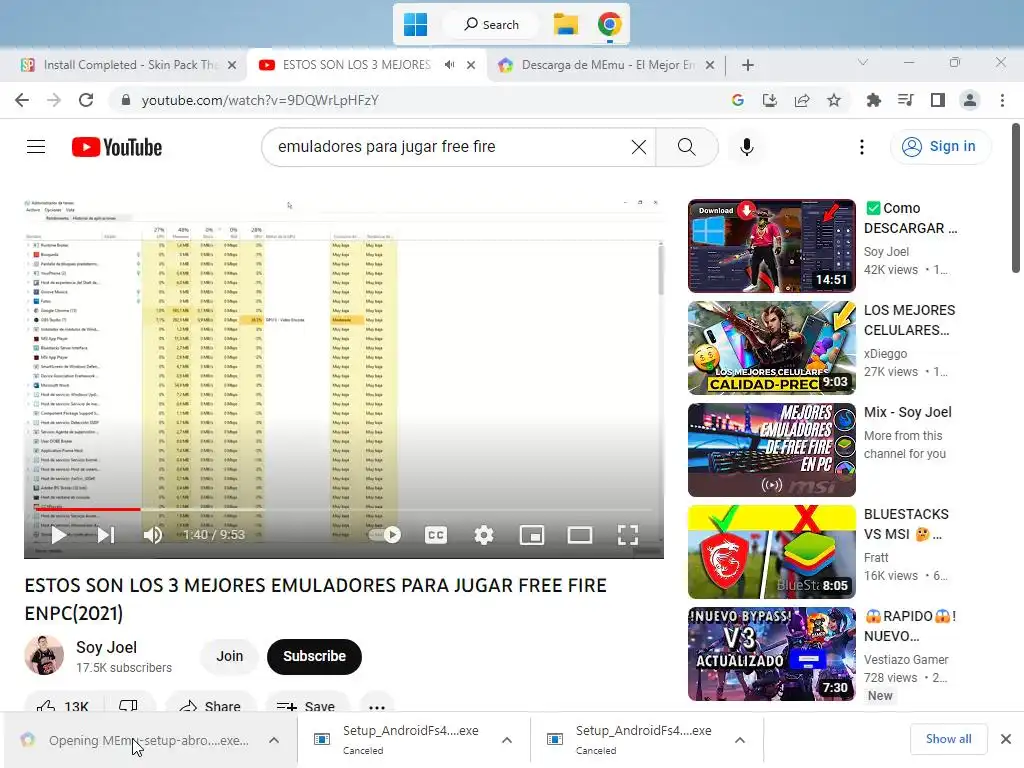Show all downloads
1024x768 pixels.
[948, 739]
